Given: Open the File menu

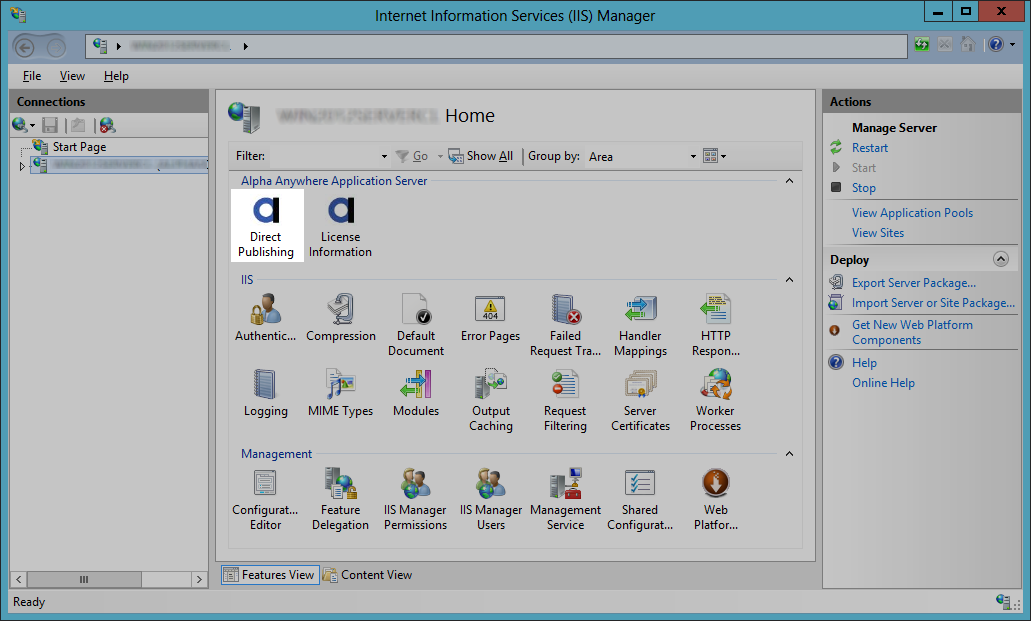Looking at the screenshot, I should 32,76.
